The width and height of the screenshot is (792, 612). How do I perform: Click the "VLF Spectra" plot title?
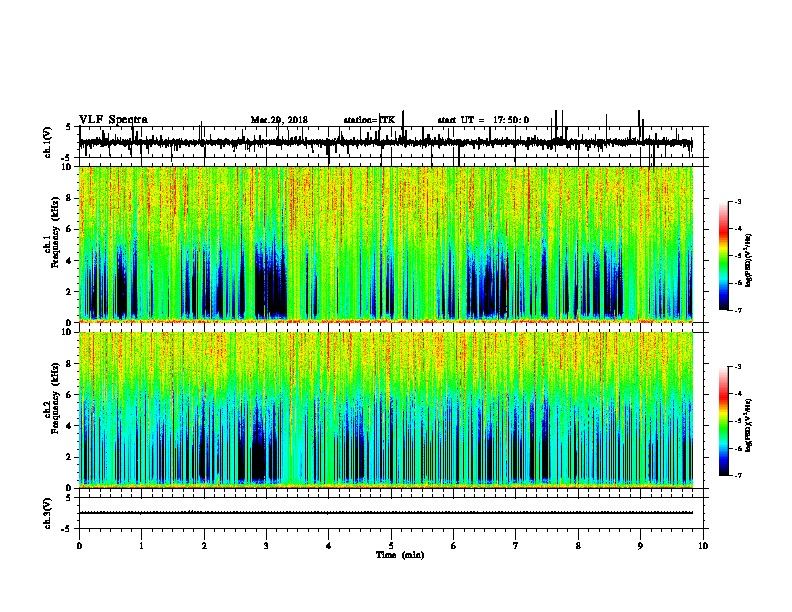pyautogui.click(x=113, y=120)
